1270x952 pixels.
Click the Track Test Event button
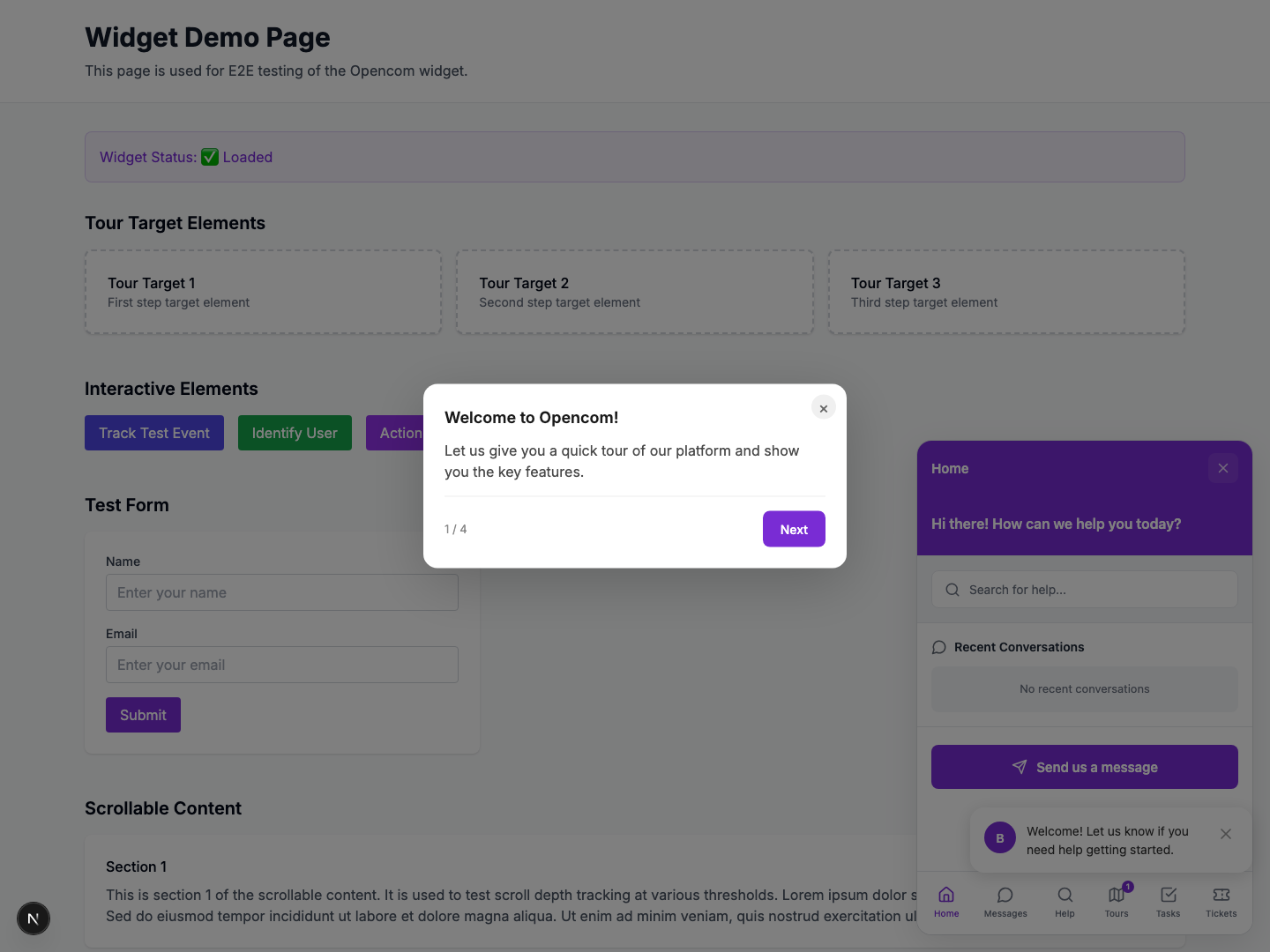click(x=153, y=433)
